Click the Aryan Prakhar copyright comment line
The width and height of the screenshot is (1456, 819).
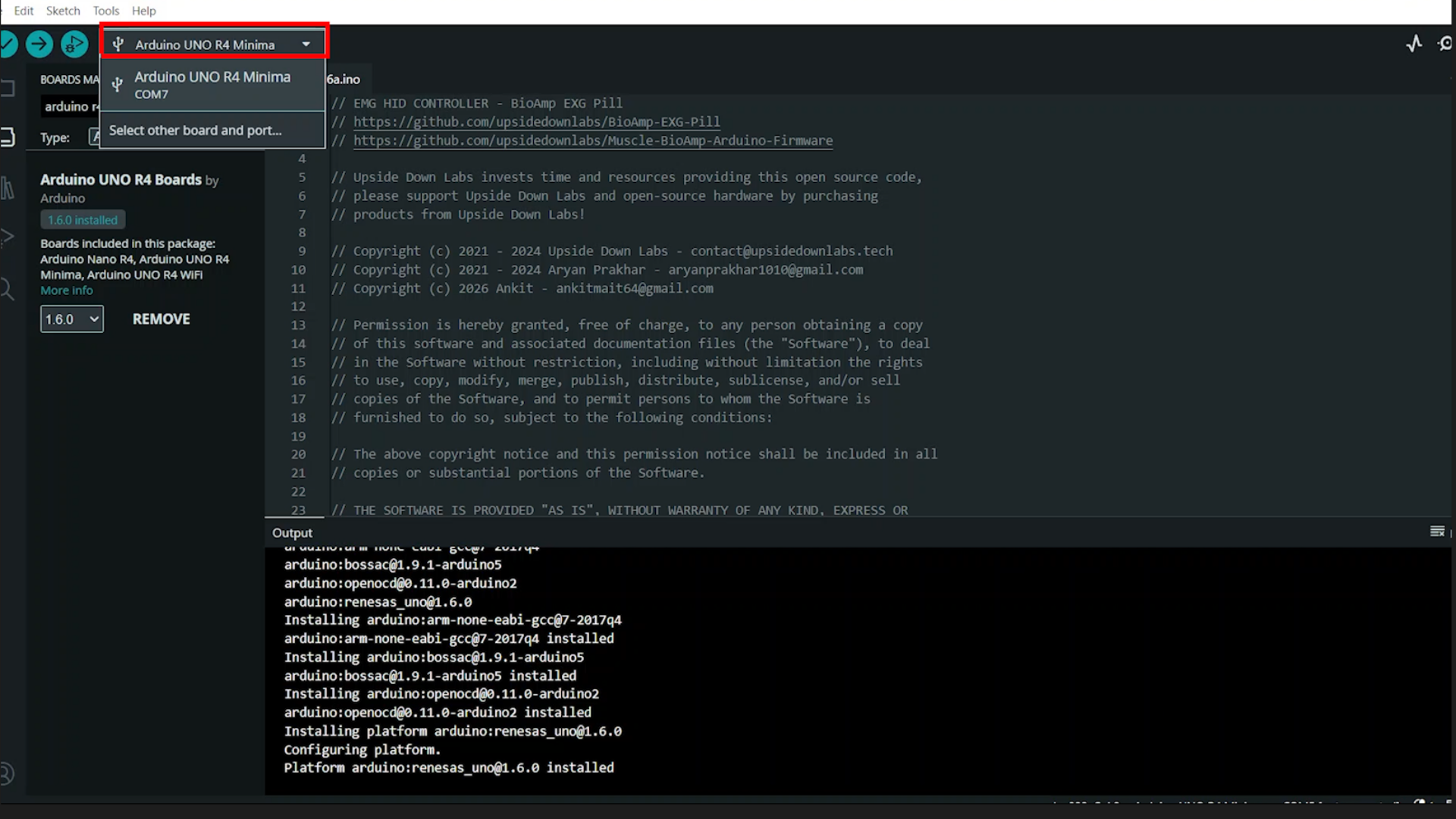[x=597, y=270]
